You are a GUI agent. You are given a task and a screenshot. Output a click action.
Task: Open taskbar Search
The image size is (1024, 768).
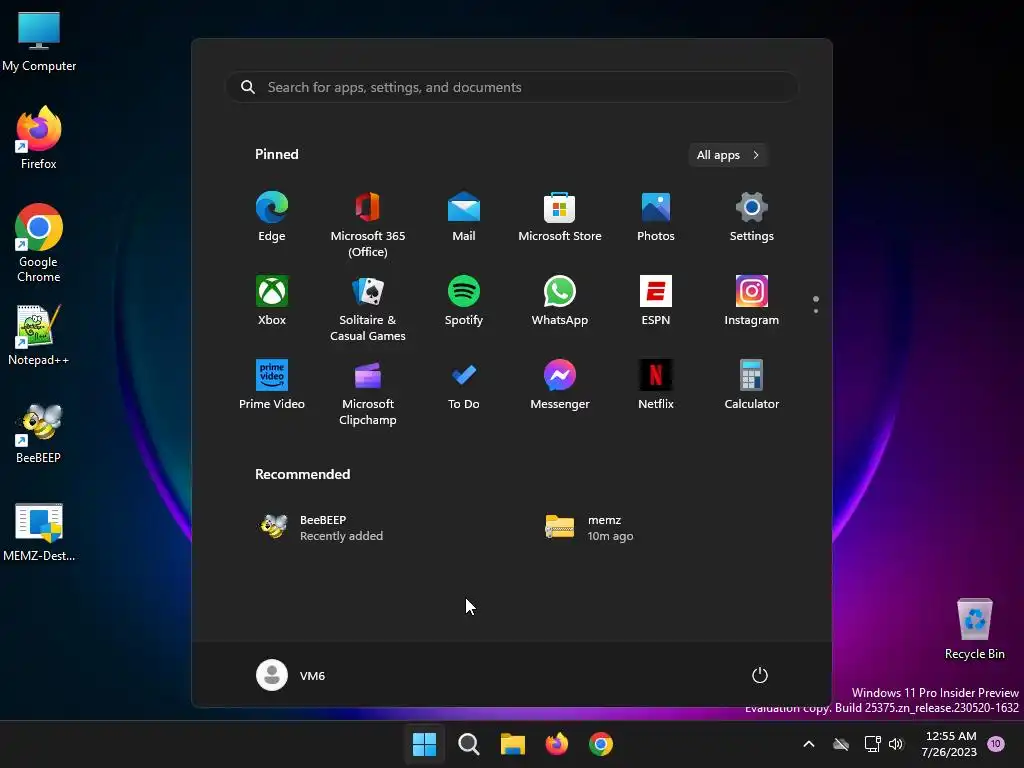tap(468, 744)
